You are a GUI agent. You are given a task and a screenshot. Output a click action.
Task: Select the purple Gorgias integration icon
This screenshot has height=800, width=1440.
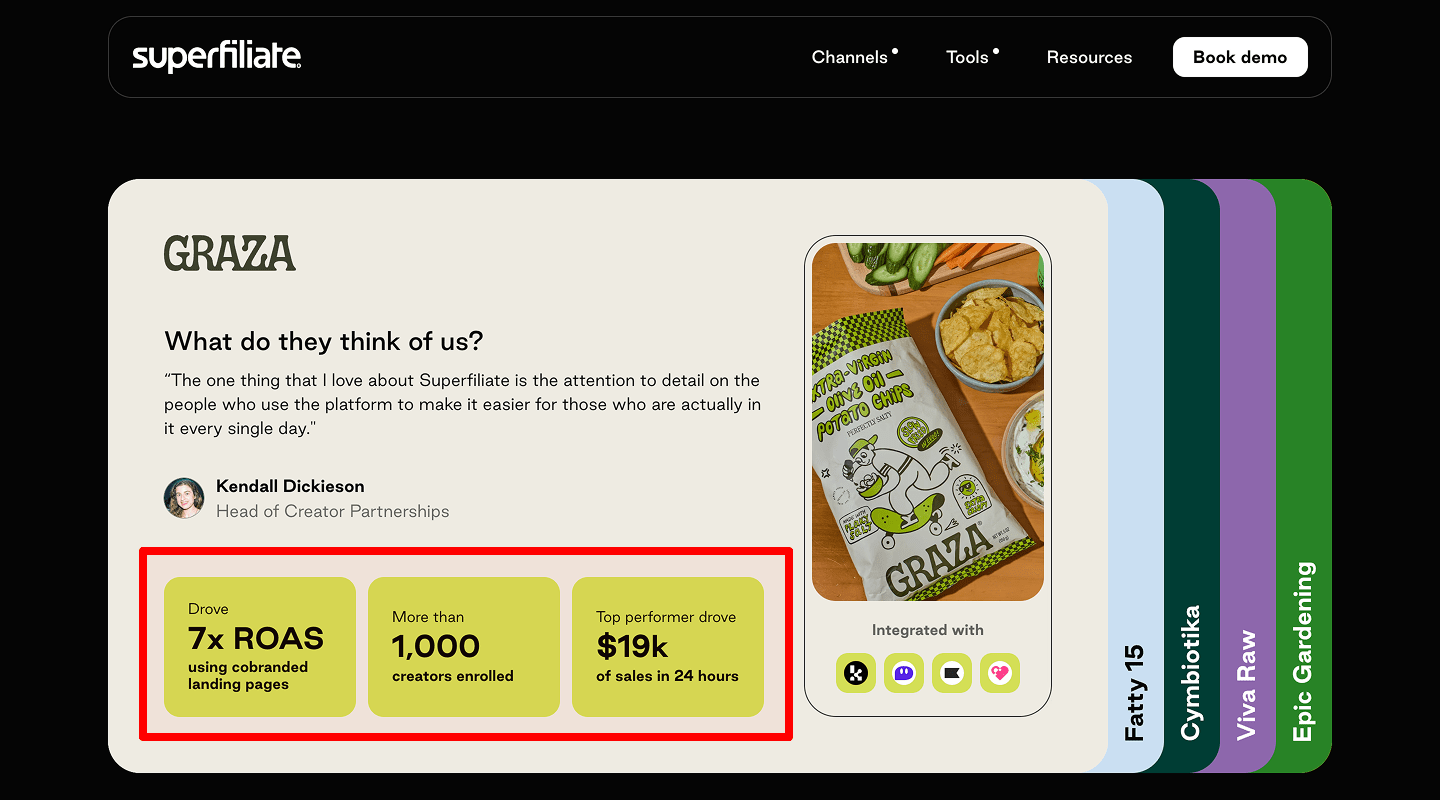pos(904,673)
